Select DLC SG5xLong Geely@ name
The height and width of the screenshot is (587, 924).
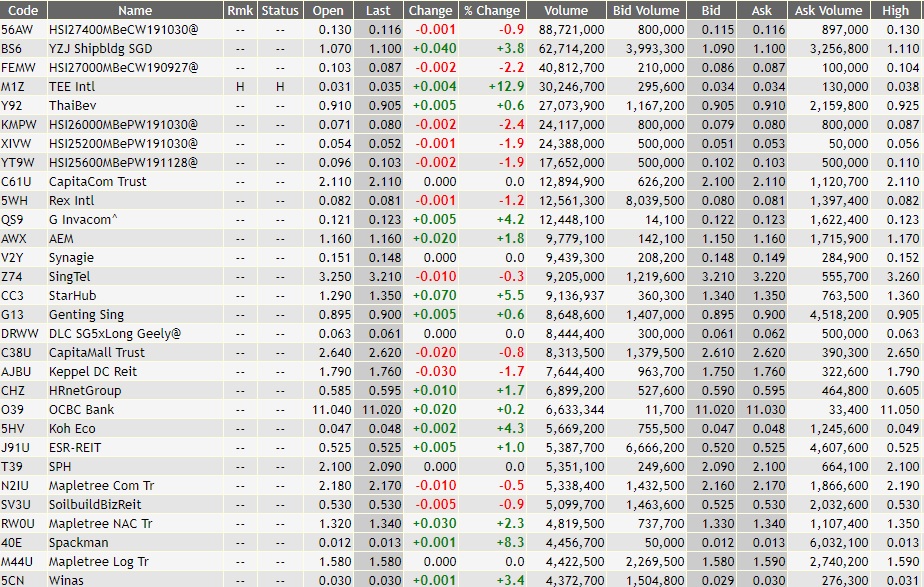pyautogui.click(x=115, y=334)
